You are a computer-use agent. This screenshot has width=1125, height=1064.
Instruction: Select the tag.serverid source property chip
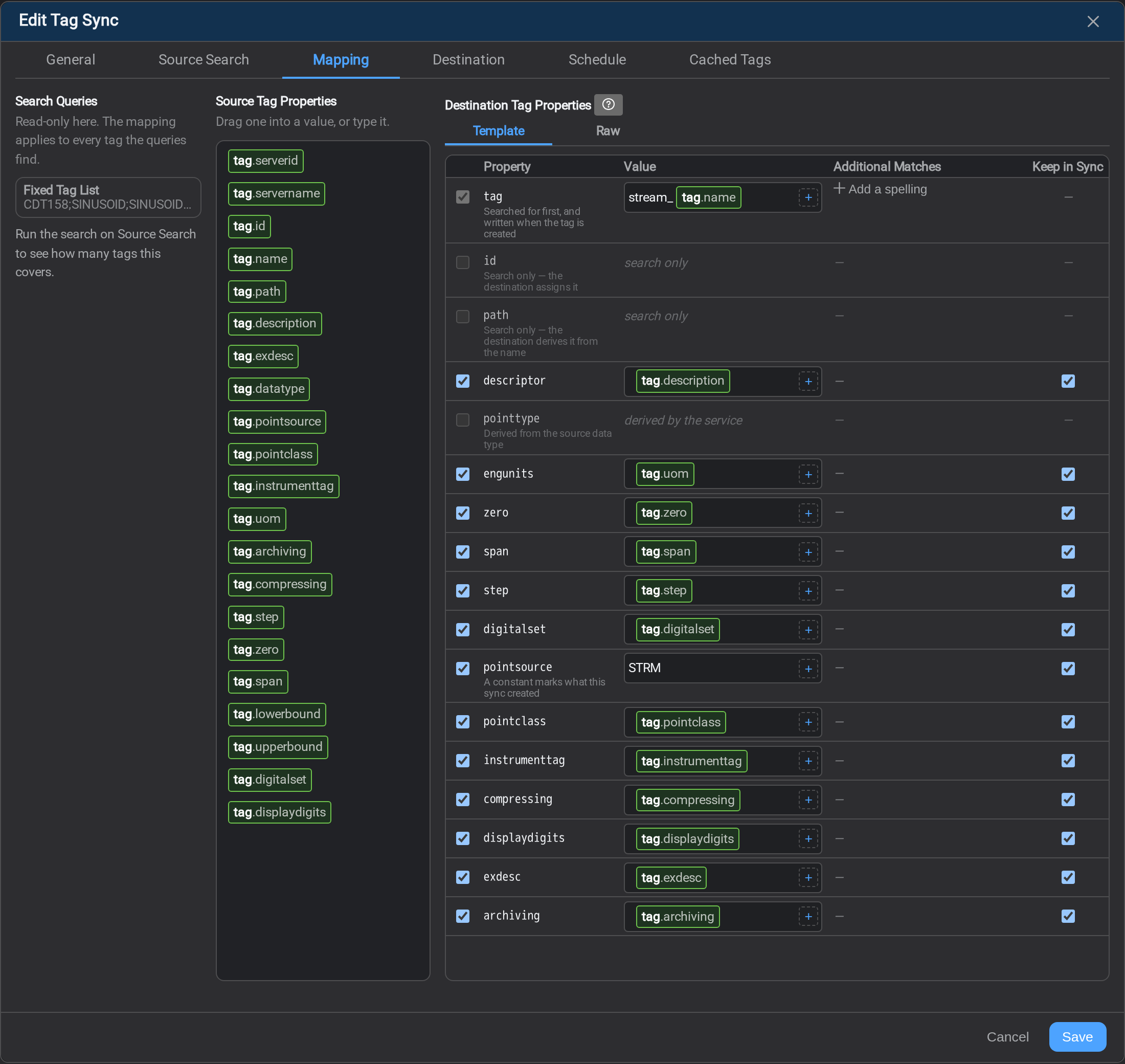[265, 161]
